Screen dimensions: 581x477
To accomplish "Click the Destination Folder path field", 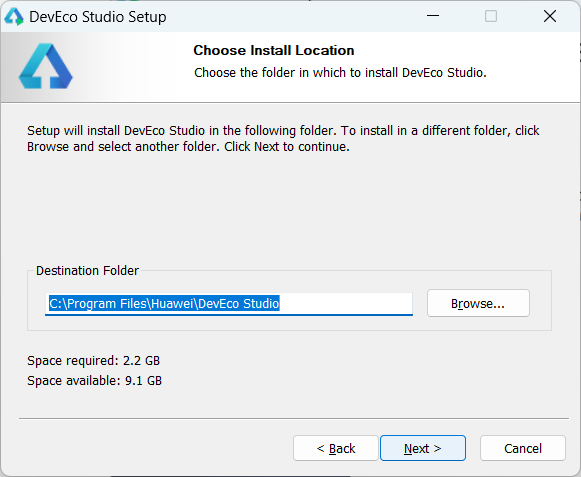I will coord(229,304).
